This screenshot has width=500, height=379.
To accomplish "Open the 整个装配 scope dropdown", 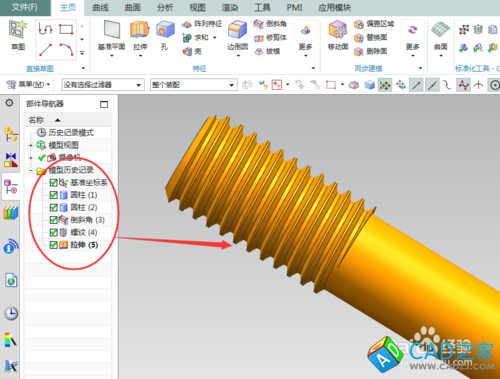I will 193,85.
